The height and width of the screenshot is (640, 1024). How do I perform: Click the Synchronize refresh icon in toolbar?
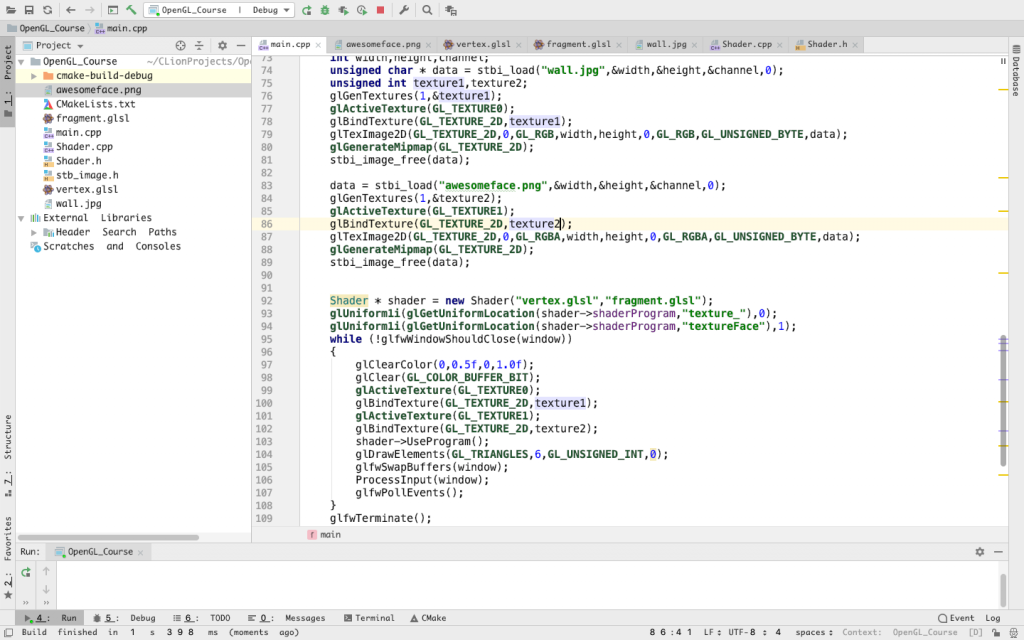tap(47, 10)
